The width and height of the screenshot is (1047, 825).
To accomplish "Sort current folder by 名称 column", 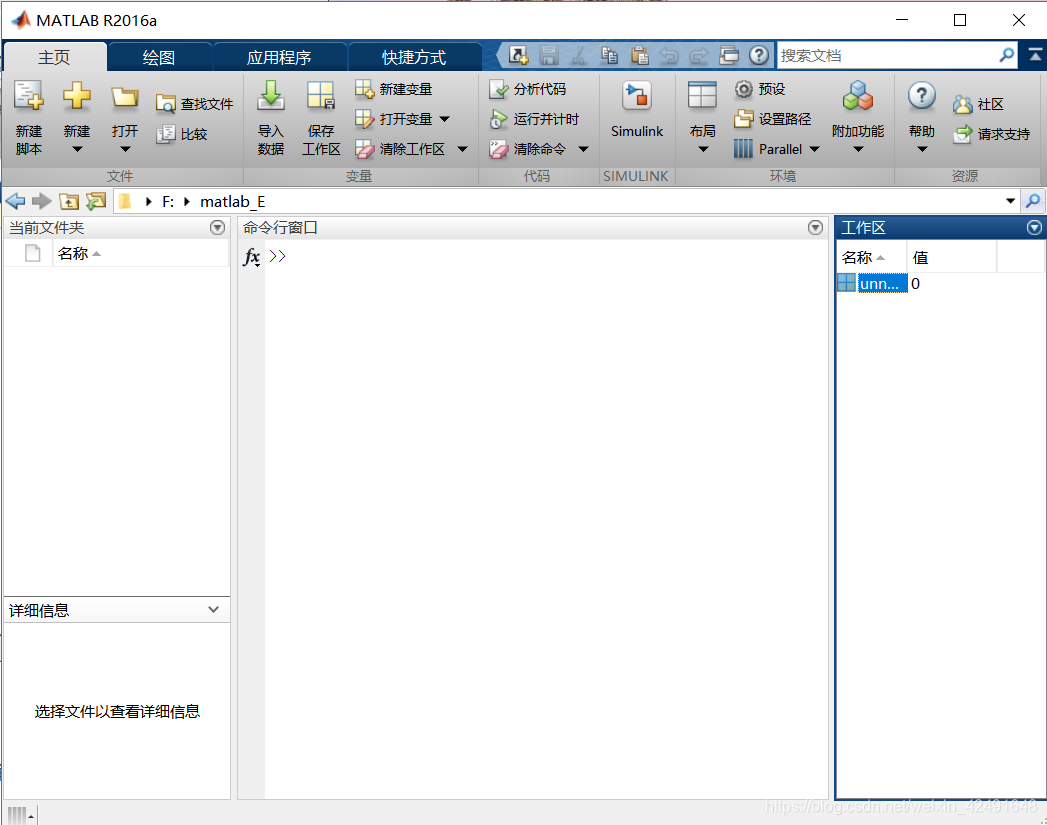I will click(140, 254).
